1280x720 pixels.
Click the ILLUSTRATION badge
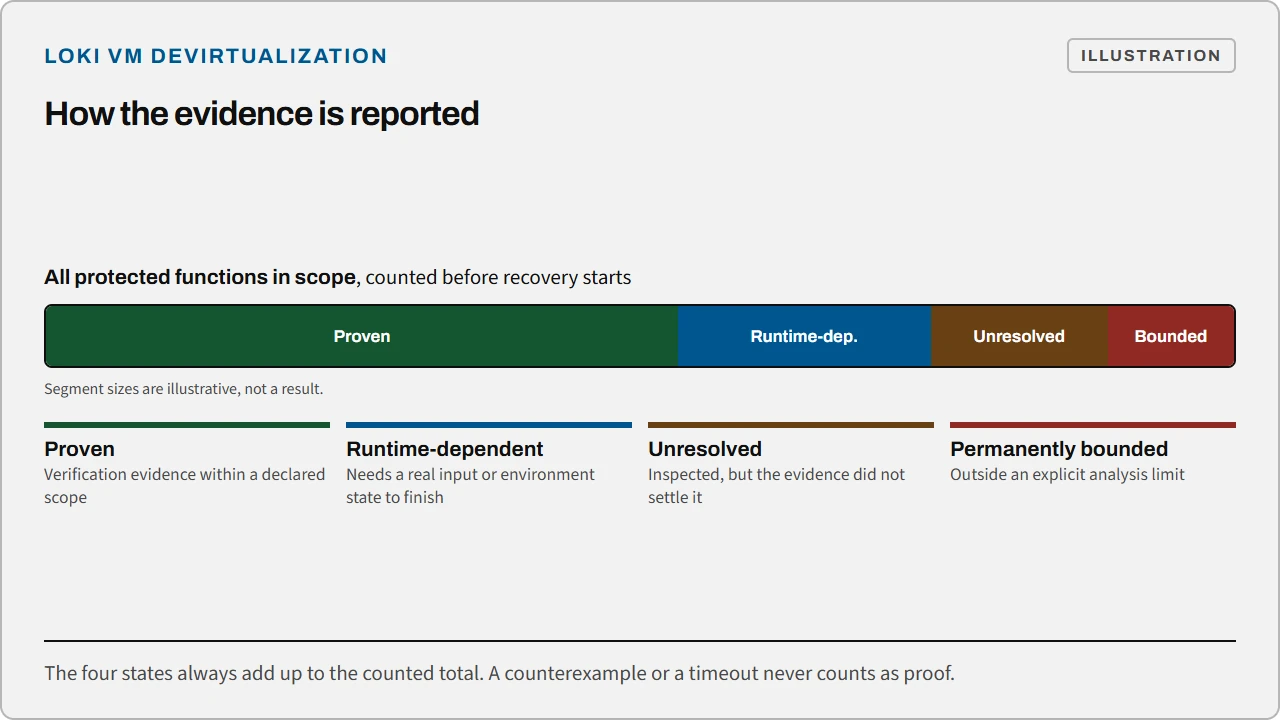tap(1151, 56)
